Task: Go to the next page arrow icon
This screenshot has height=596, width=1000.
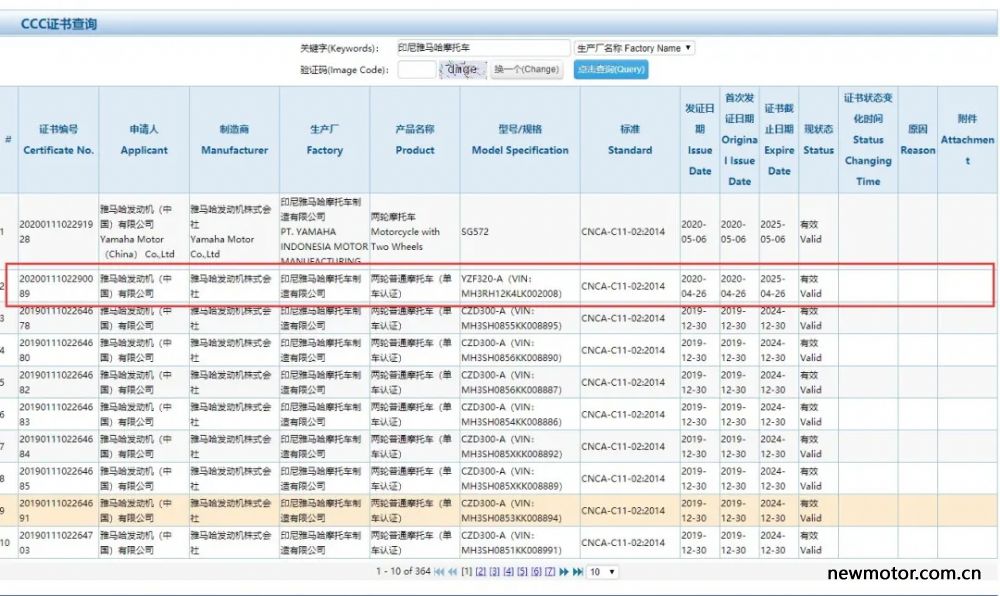Action: (564, 572)
